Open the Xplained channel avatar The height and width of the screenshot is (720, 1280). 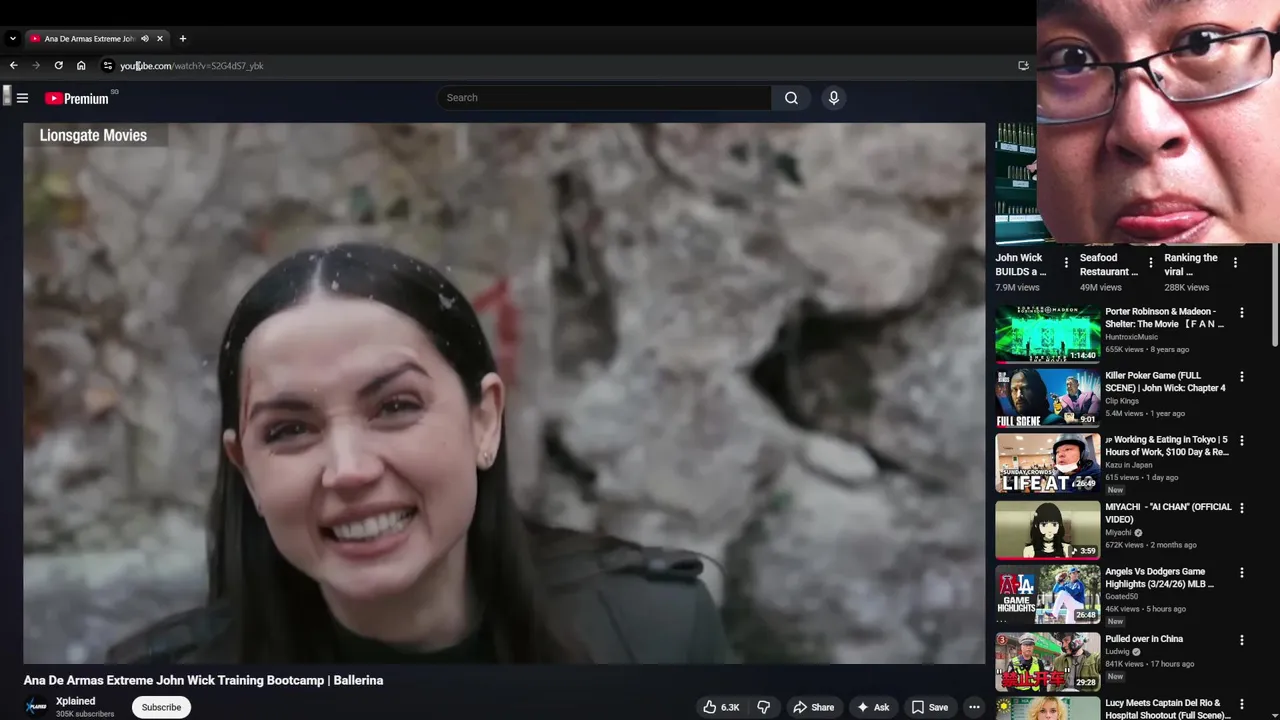tap(36, 706)
